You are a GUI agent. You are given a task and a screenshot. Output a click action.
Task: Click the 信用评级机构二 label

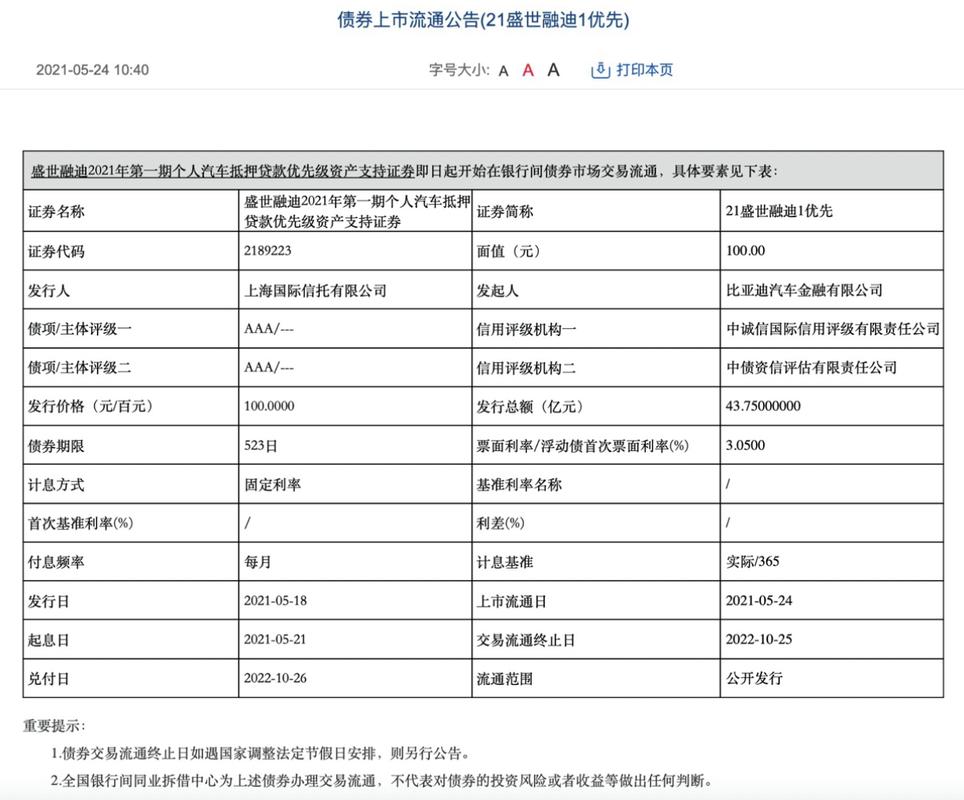tap(526, 368)
